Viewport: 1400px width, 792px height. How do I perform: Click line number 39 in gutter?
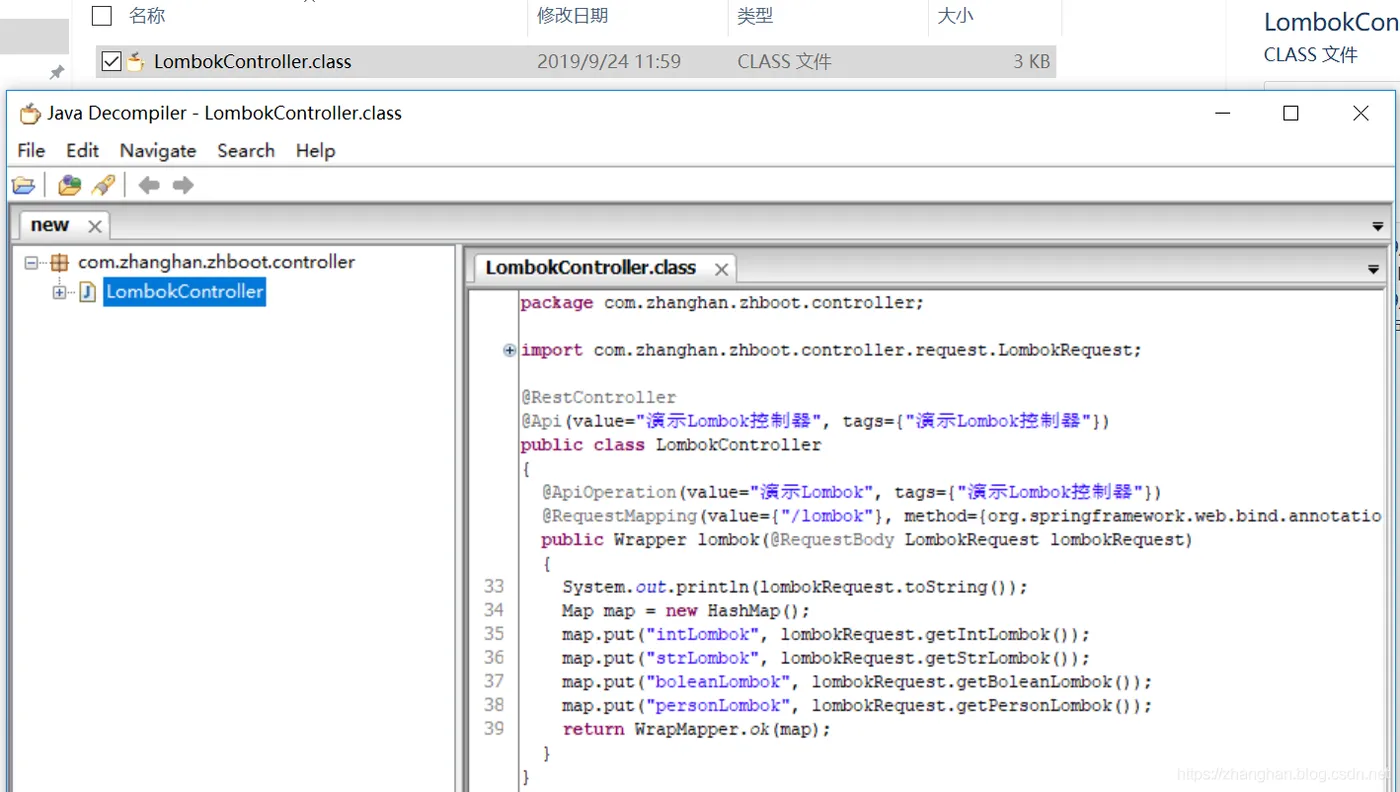pyautogui.click(x=493, y=729)
